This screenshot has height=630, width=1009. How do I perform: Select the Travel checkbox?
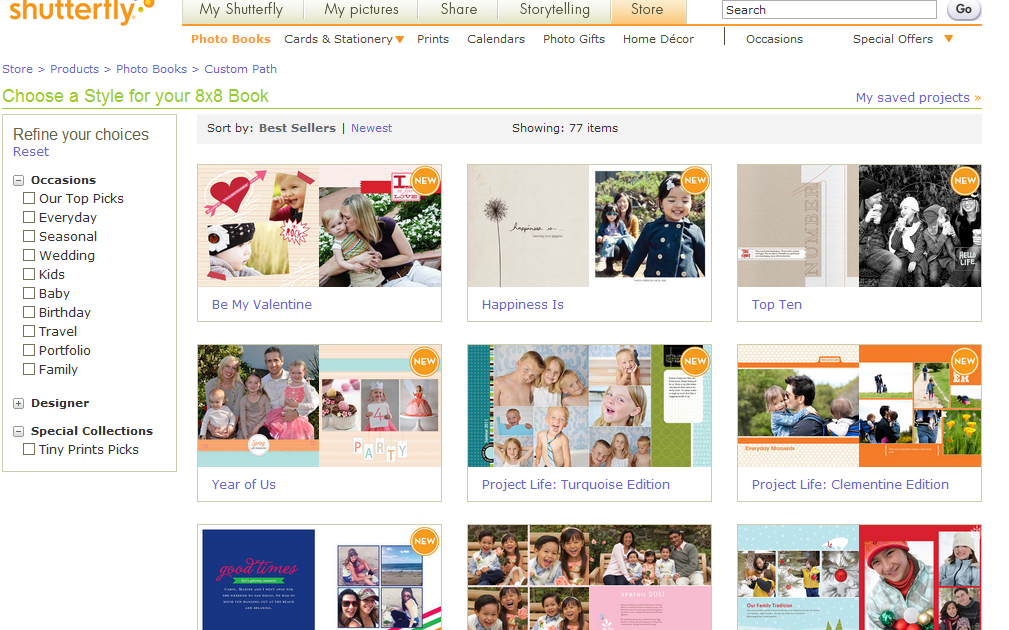(x=28, y=331)
